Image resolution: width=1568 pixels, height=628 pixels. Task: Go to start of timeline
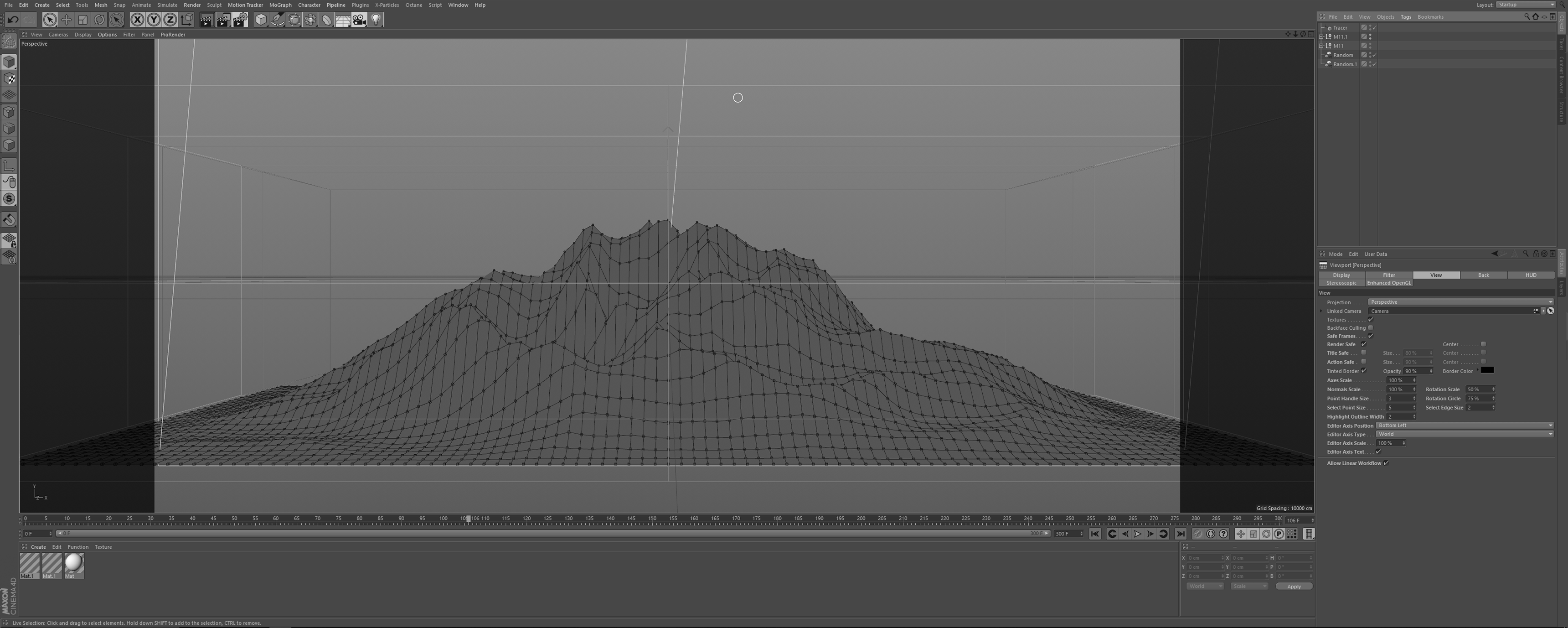(1094, 534)
